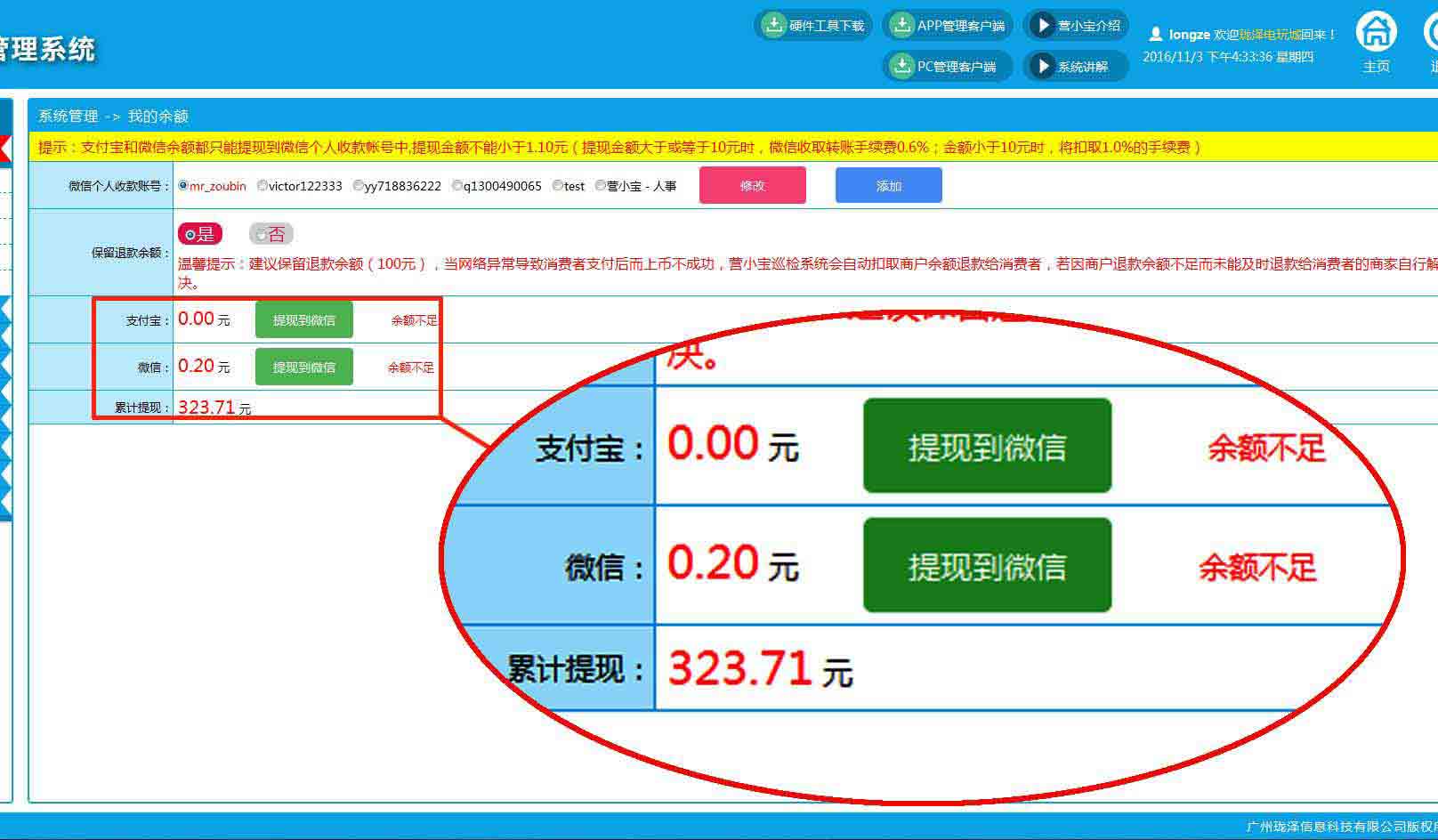Click the 余额不足 message in 微信 row
This screenshot has height=840, width=1438.
[x=411, y=367]
